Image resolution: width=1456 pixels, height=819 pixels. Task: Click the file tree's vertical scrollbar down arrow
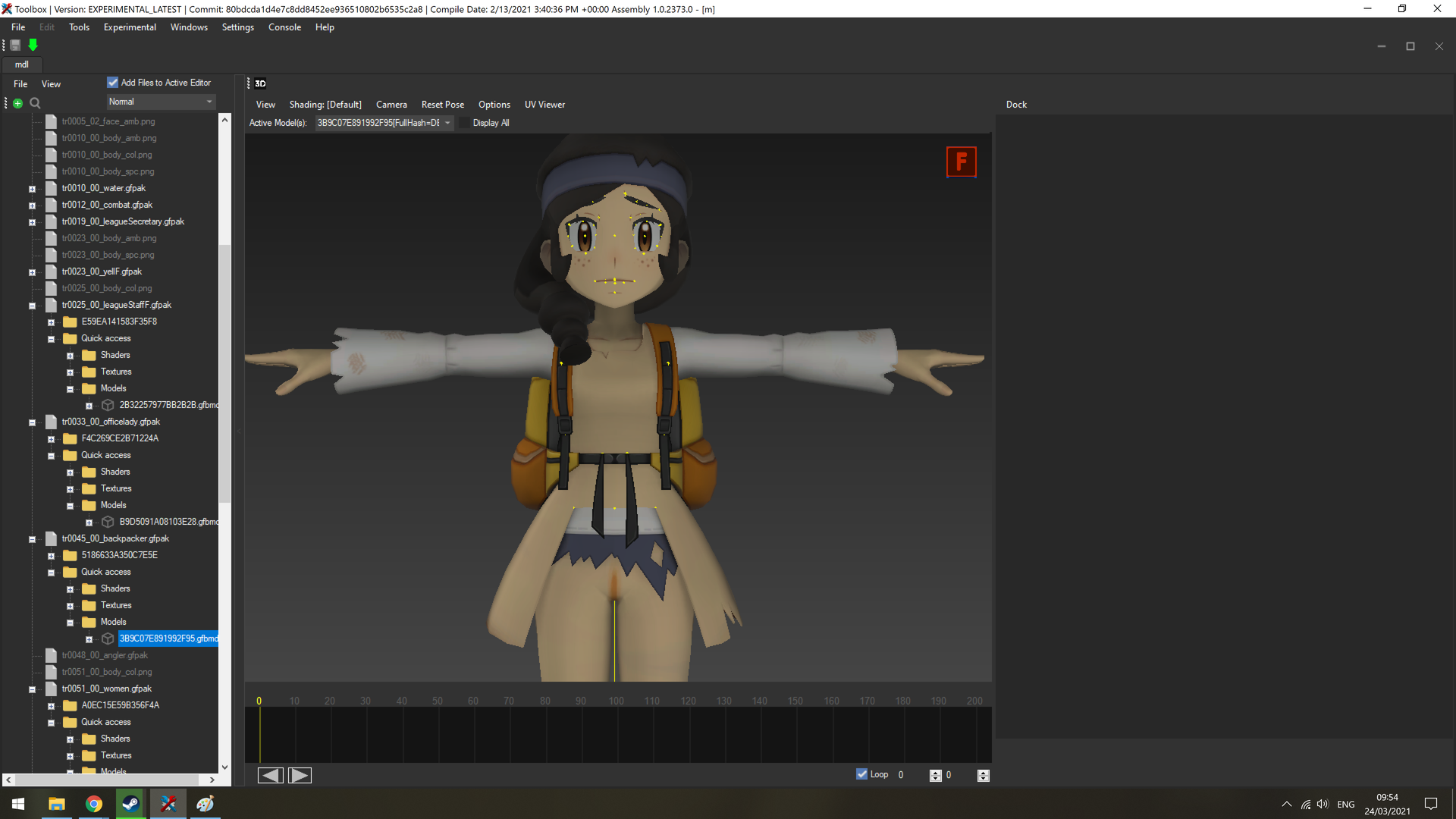tap(224, 767)
